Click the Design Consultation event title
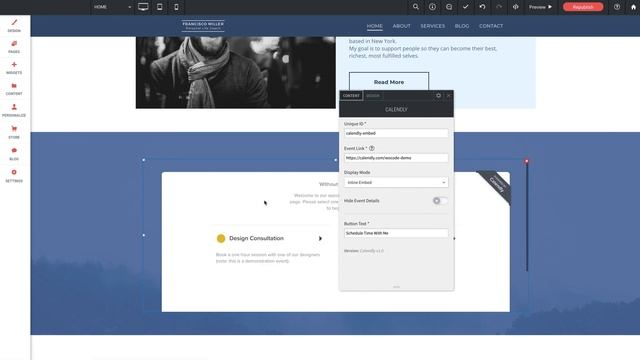Image resolution: width=640 pixels, height=360 pixels. point(256,238)
